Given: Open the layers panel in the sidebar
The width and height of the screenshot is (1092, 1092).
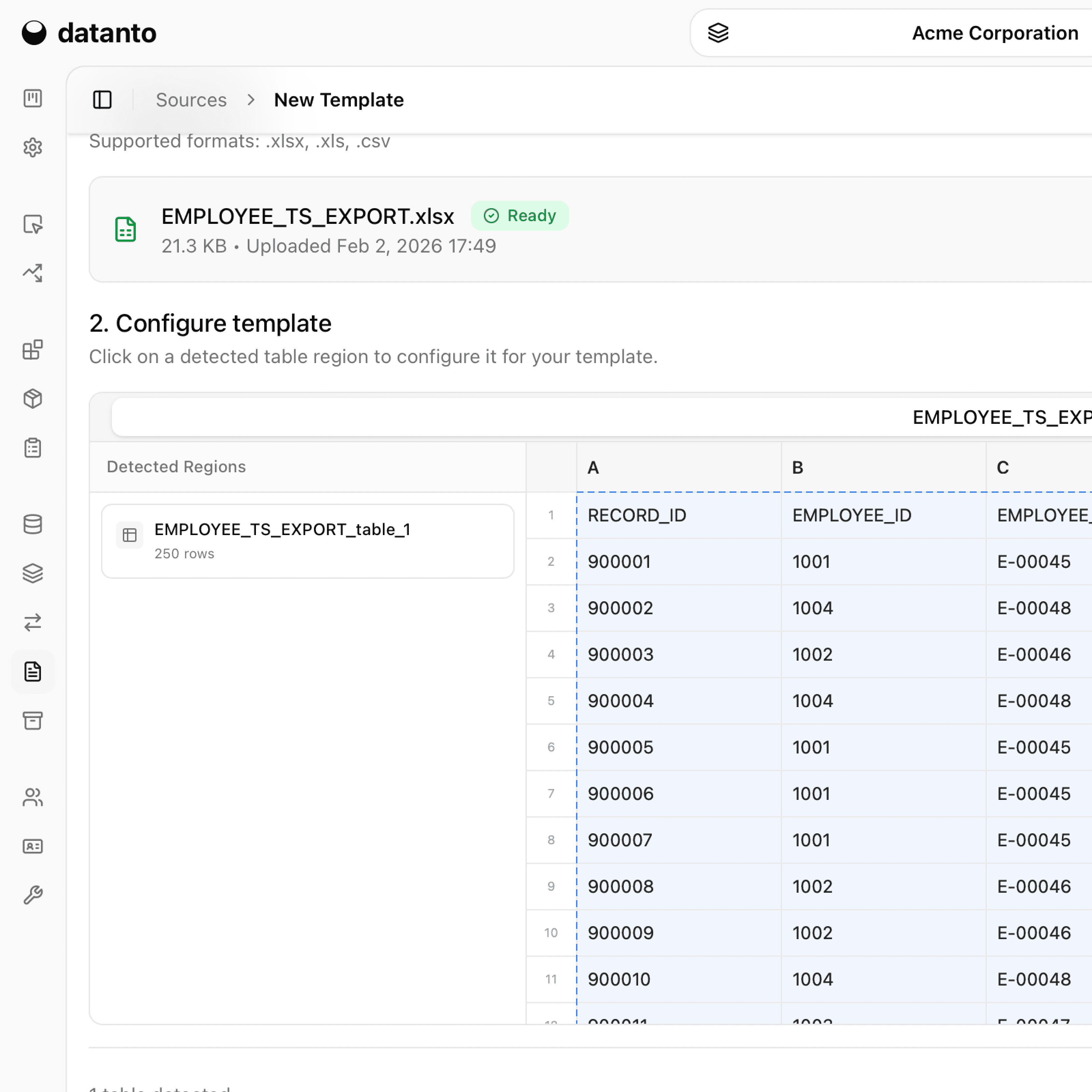Looking at the screenshot, I should [x=33, y=573].
